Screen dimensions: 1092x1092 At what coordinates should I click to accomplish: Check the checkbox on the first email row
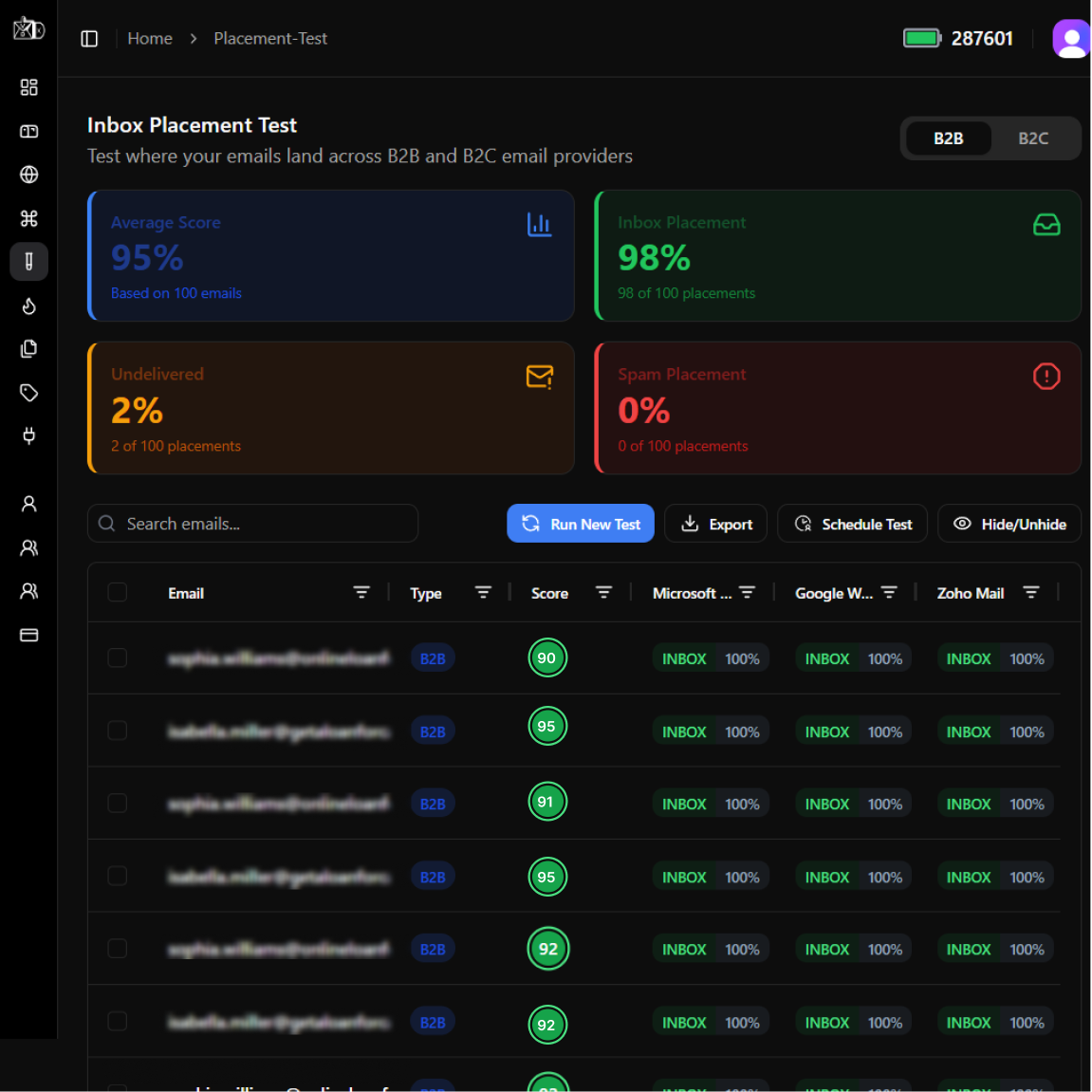pyautogui.click(x=117, y=657)
